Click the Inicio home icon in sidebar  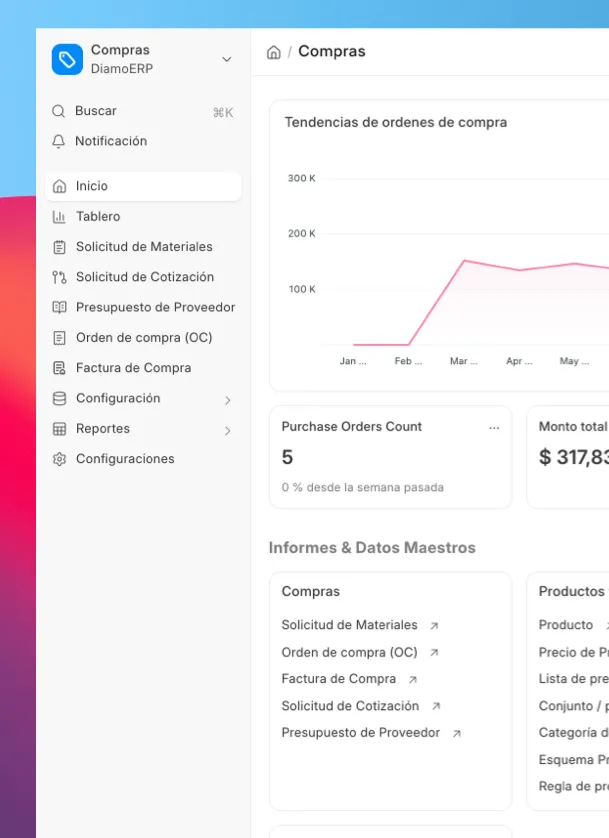(59, 186)
